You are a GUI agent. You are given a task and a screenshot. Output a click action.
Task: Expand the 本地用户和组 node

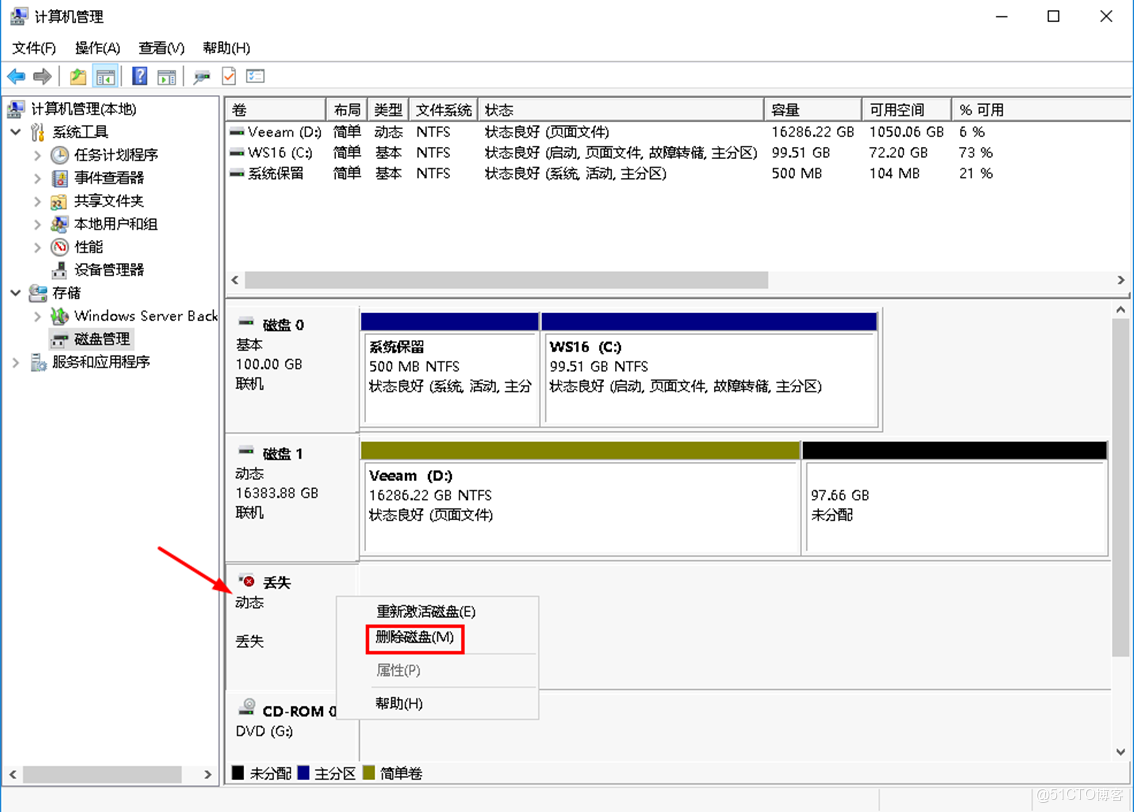pyautogui.click(x=37, y=224)
